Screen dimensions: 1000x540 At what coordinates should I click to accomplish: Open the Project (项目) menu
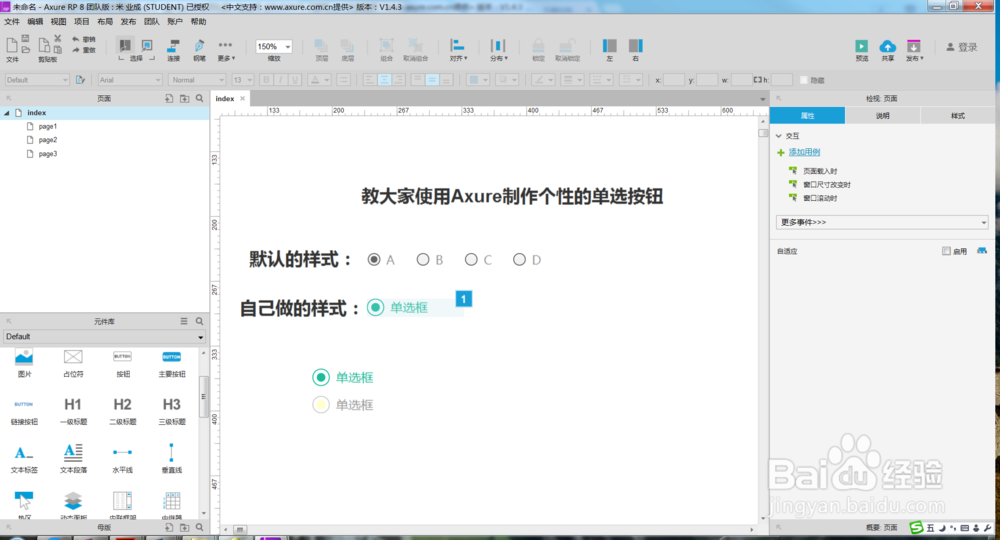click(x=82, y=22)
